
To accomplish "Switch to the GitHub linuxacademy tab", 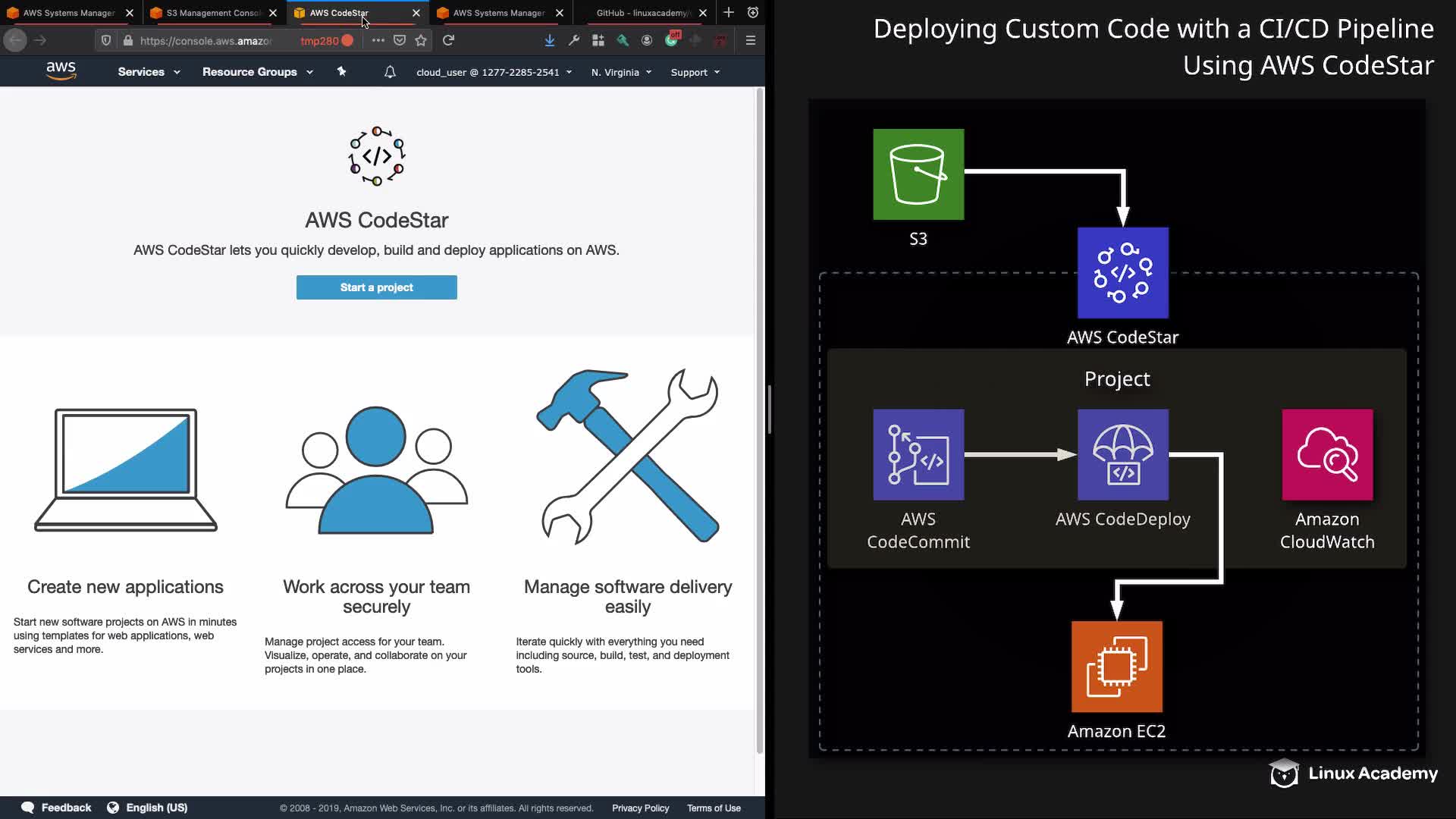I will point(643,13).
